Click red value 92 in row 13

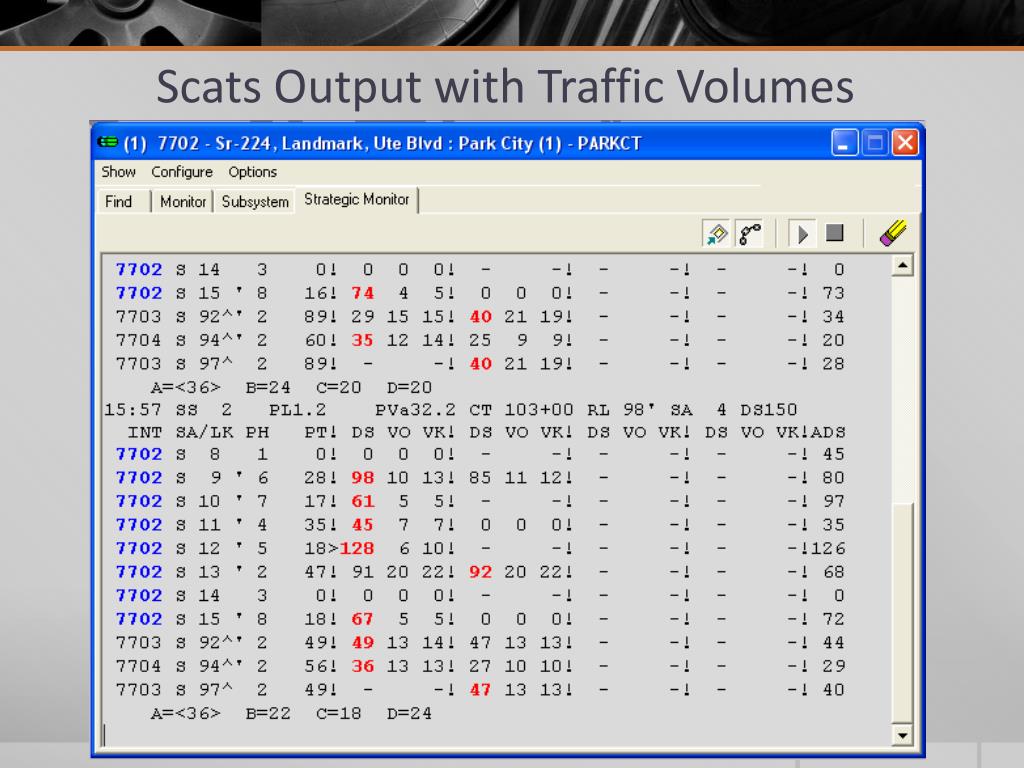tap(480, 571)
